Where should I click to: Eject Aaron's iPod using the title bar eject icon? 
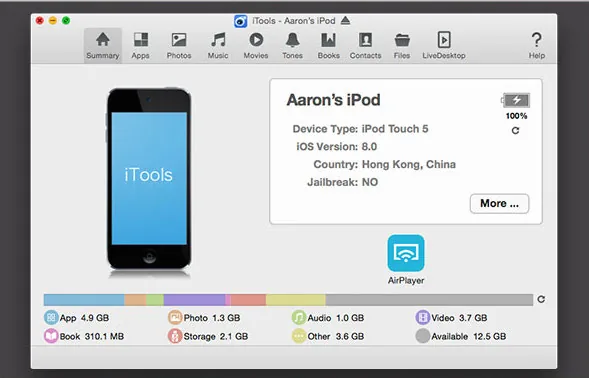tap(346, 21)
